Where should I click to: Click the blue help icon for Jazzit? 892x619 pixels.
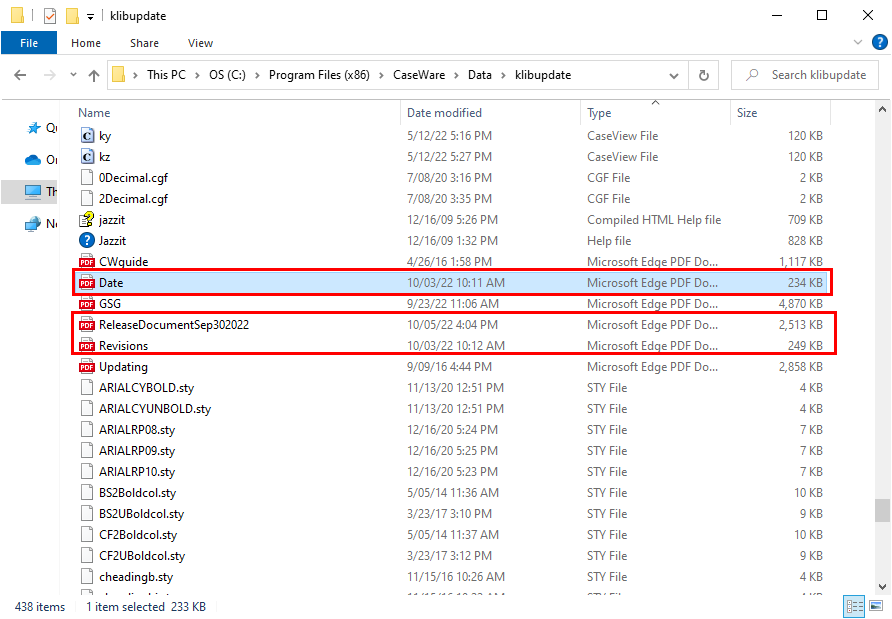(87, 241)
